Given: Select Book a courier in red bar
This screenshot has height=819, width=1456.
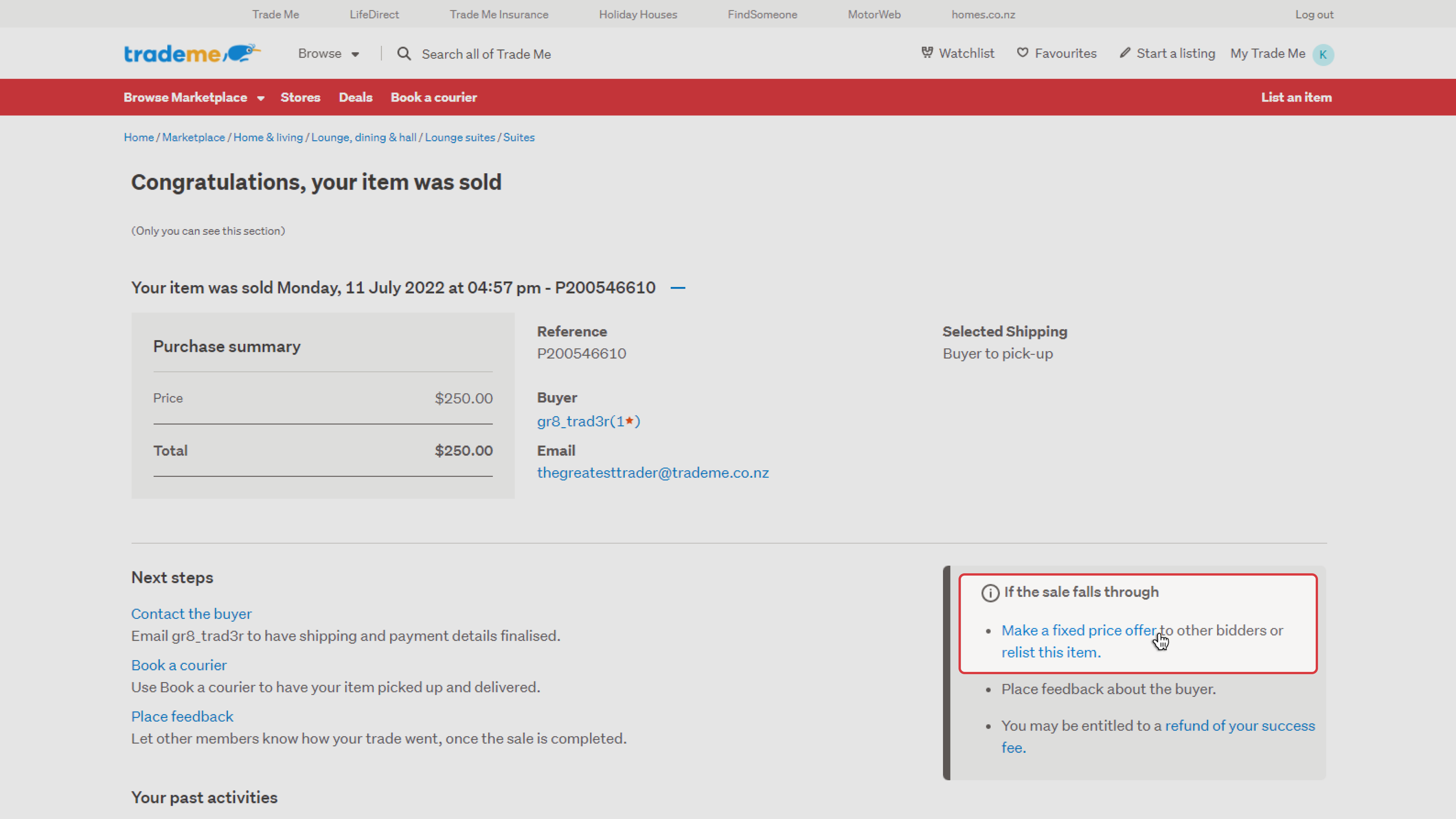Looking at the screenshot, I should 433,97.
